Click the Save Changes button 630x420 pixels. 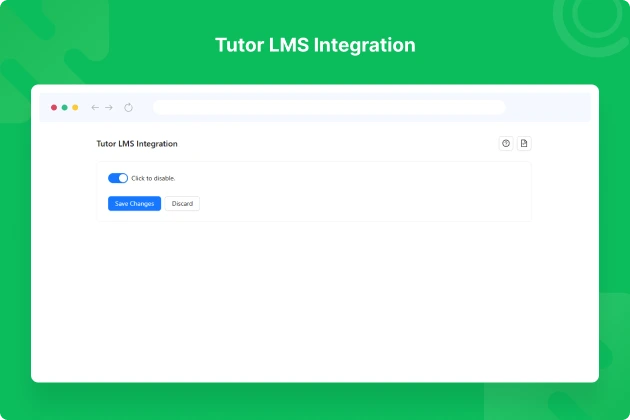pyautogui.click(x=134, y=203)
